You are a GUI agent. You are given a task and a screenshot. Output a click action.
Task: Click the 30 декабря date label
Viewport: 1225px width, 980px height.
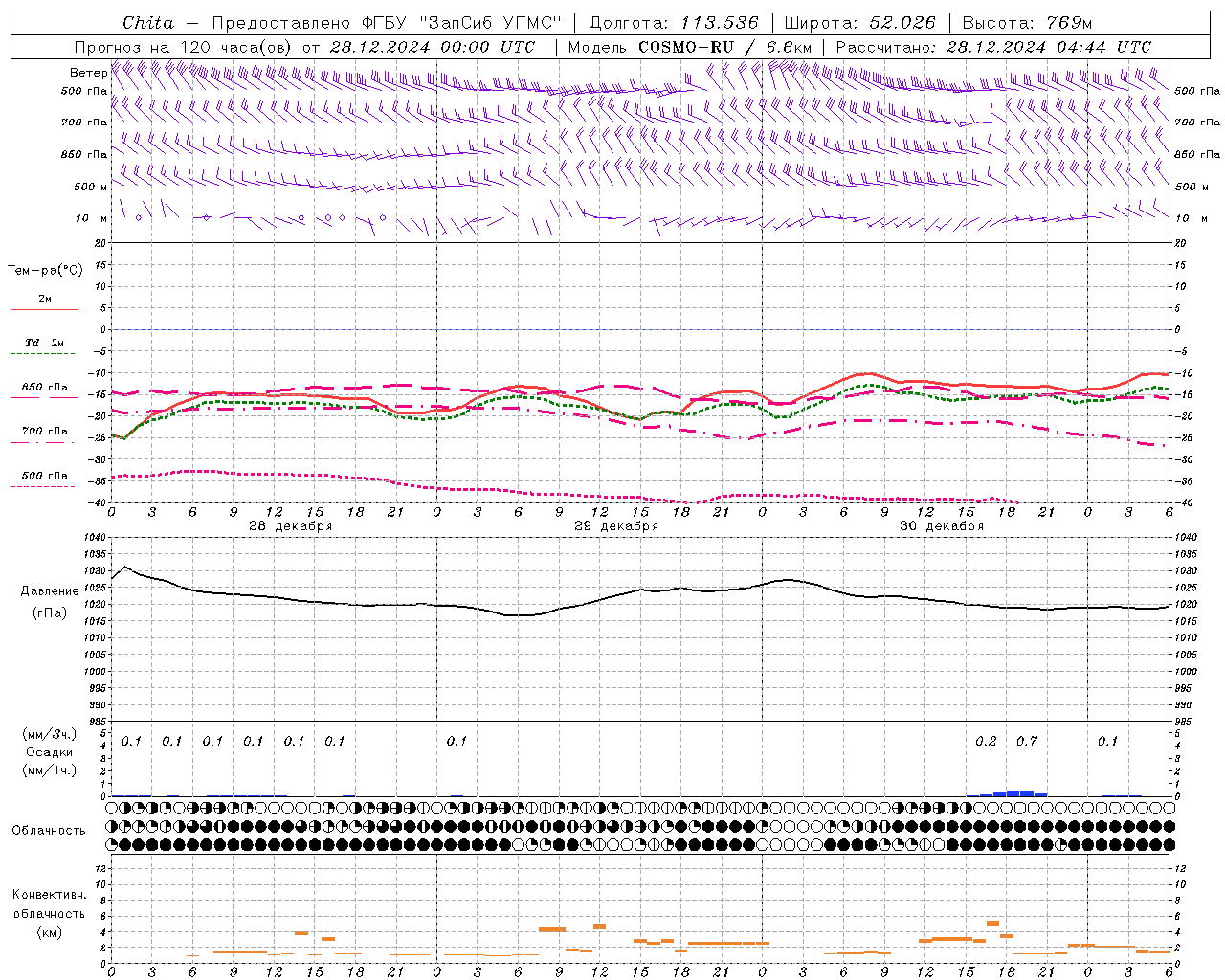coord(942,526)
